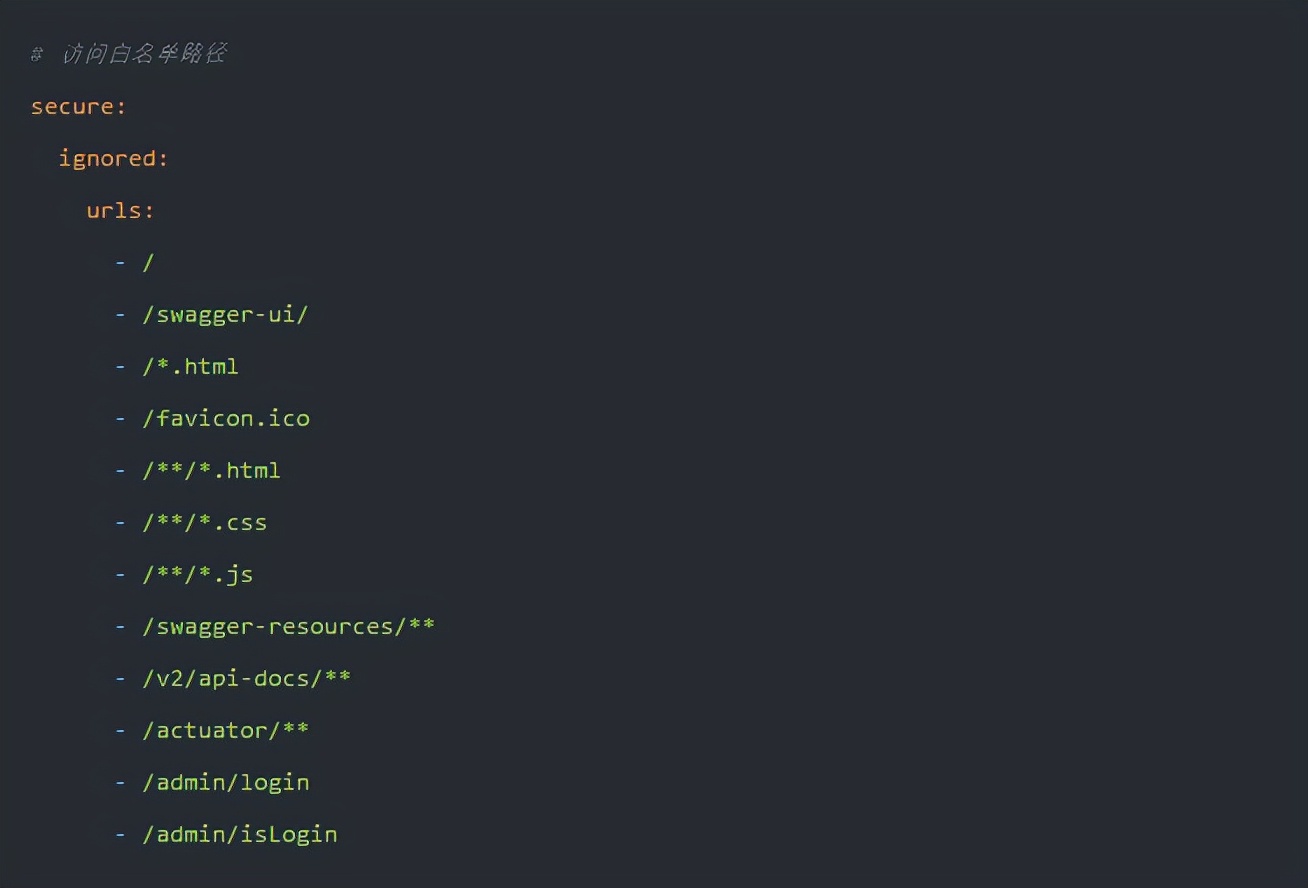The width and height of the screenshot is (1308, 888).
Task: Click the dash before '/swagger-resources/**'
Action: coord(121,626)
